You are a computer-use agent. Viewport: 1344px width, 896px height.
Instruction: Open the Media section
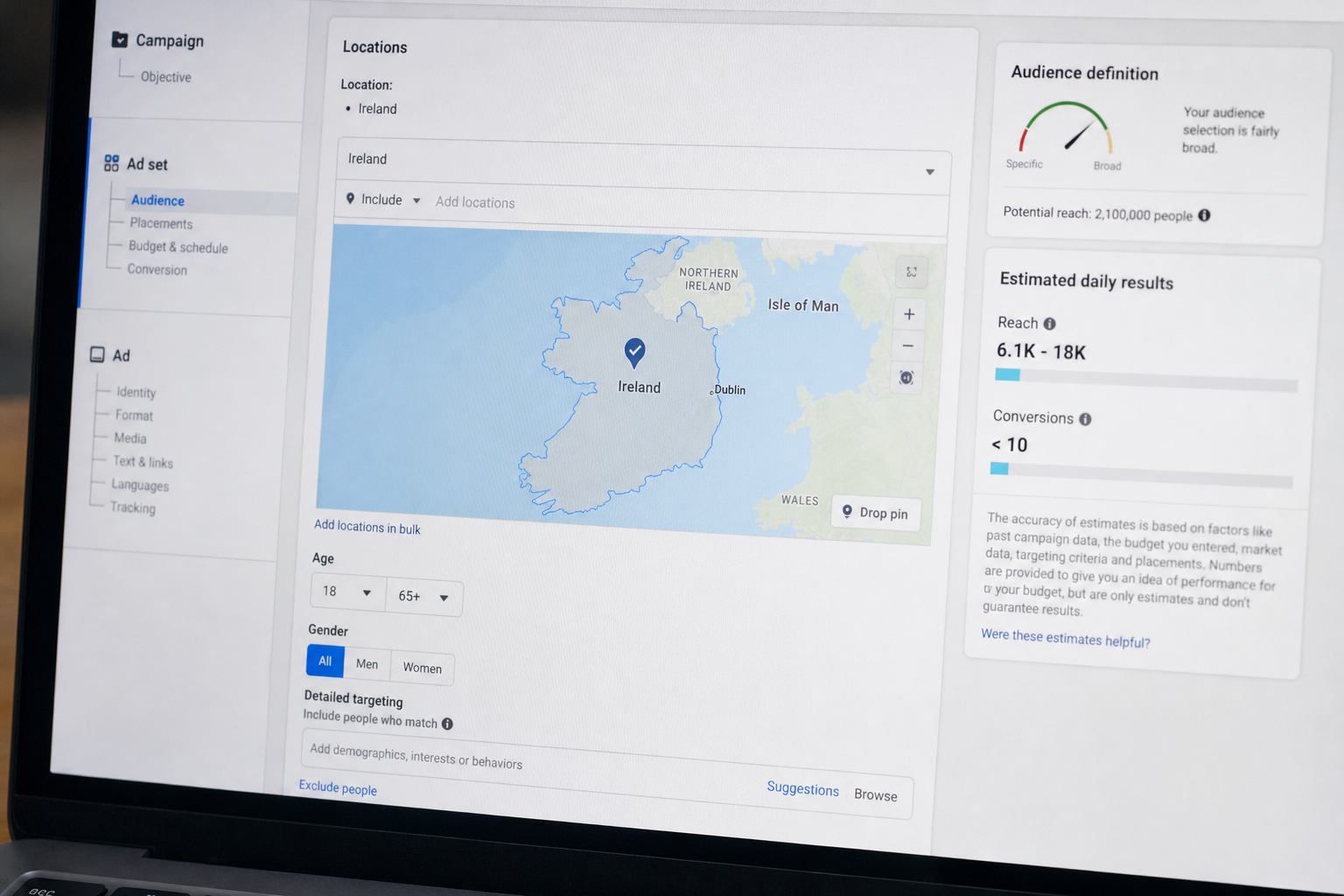click(x=129, y=438)
